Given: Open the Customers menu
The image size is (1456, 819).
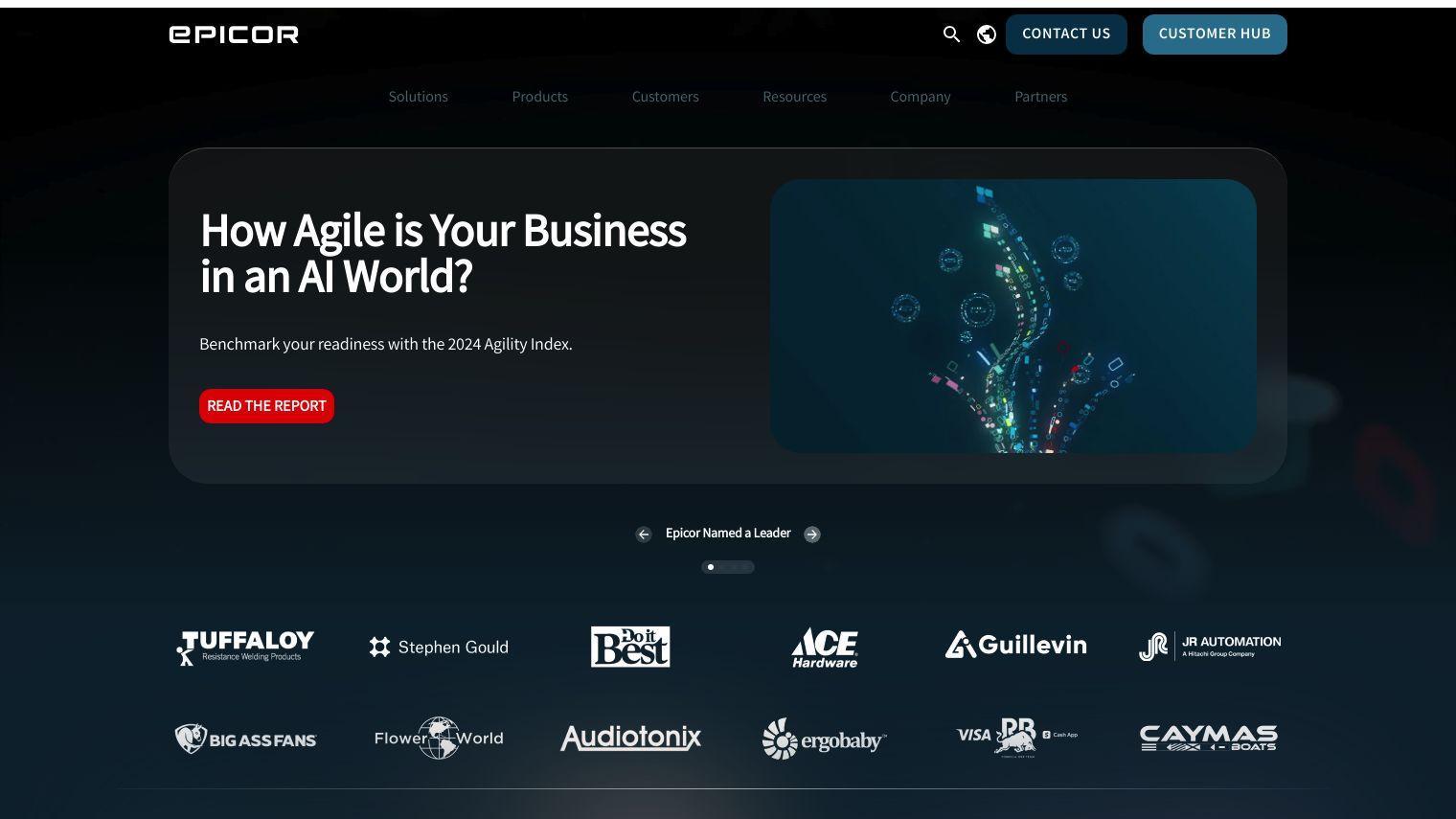Looking at the screenshot, I should click(666, 97).
